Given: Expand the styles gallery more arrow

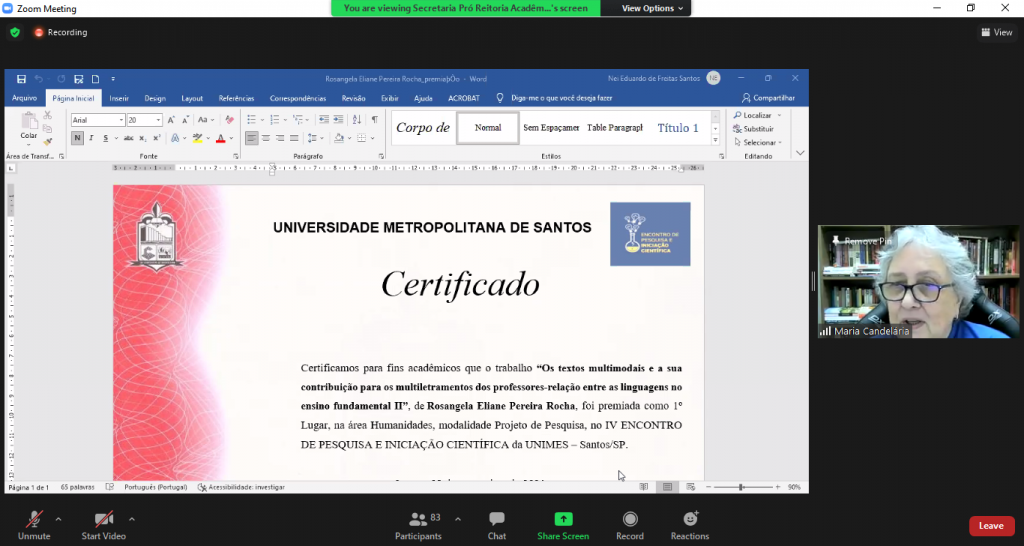Looking at the screenshot, I should [x=715, y=140].
